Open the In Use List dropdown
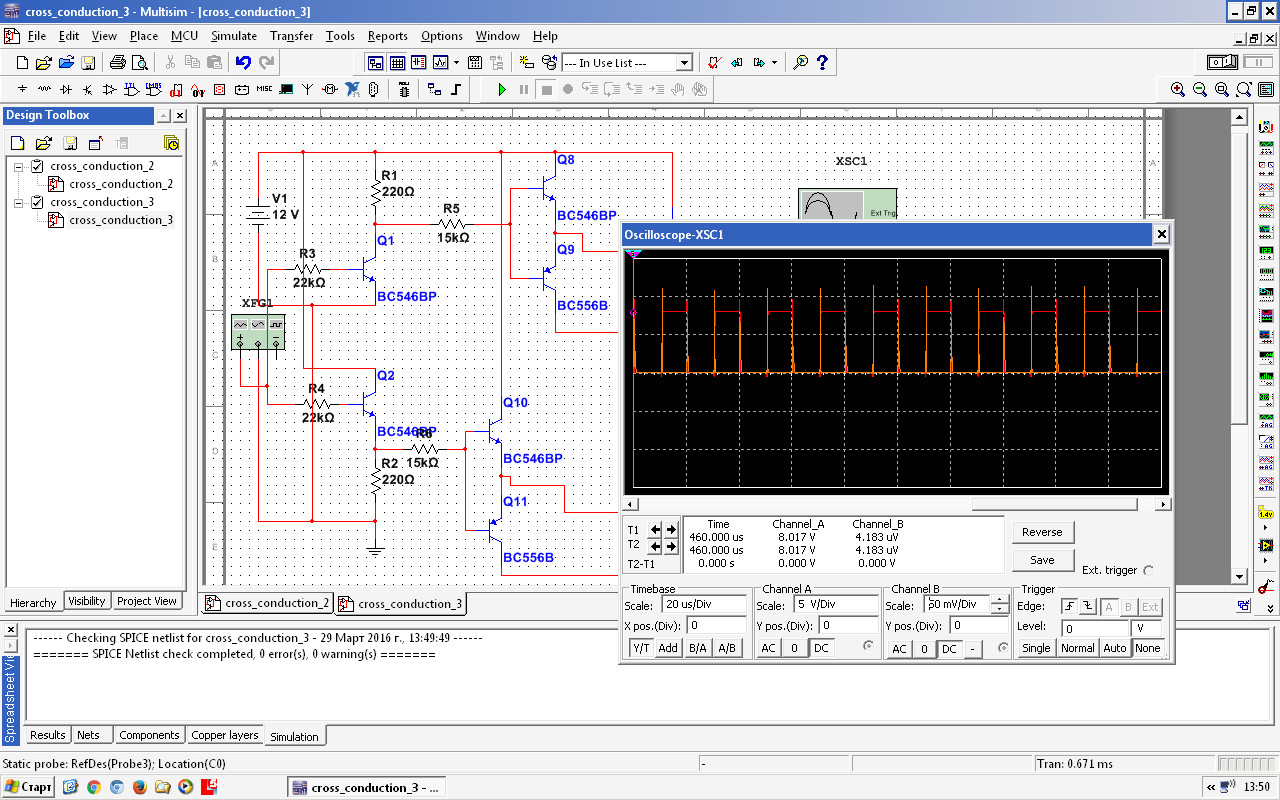 [x=684, y=63]
